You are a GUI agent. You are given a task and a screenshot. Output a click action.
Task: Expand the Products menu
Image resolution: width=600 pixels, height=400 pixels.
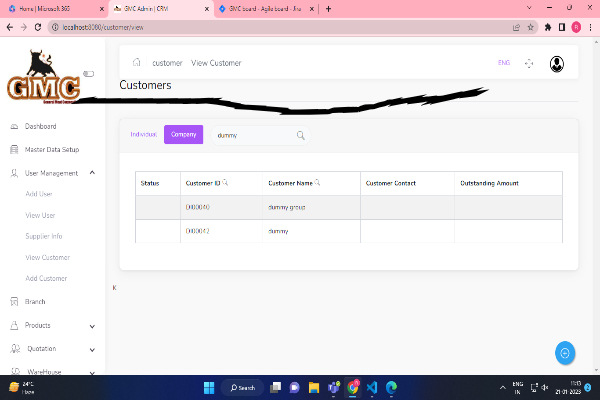[92, 325]
